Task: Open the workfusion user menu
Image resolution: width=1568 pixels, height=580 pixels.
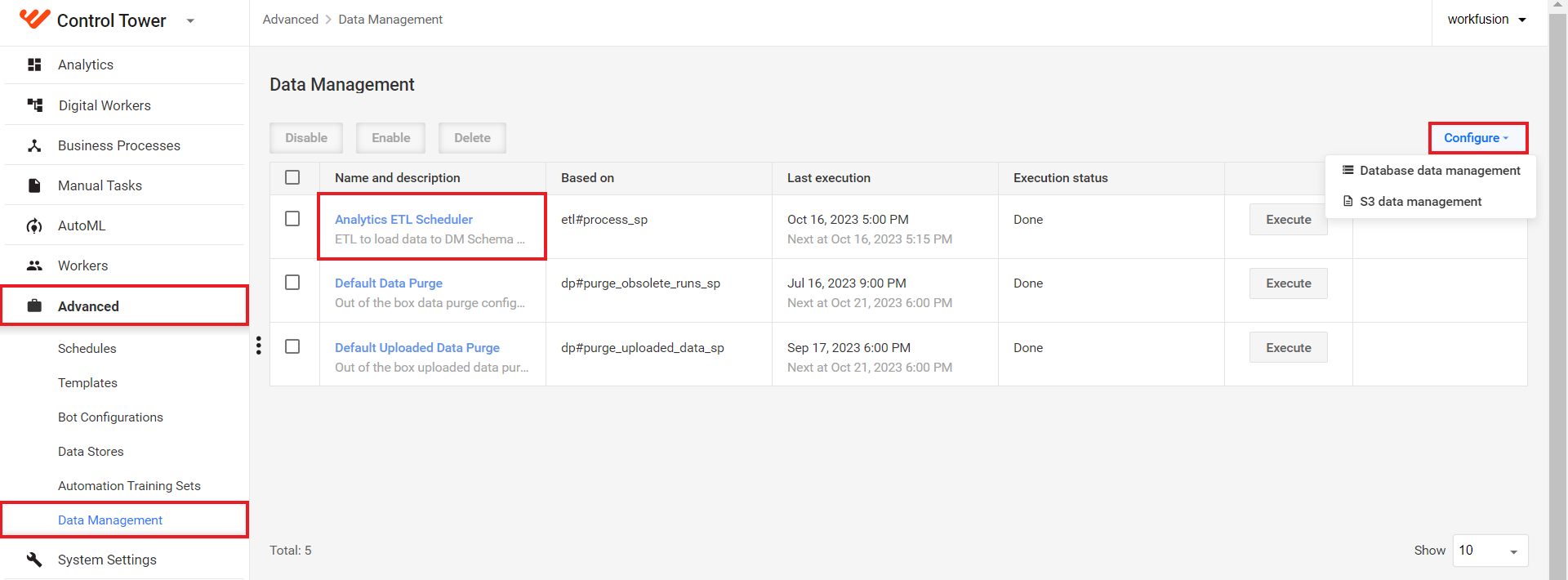Action: pyautogui.click(x=1486, y=20)
